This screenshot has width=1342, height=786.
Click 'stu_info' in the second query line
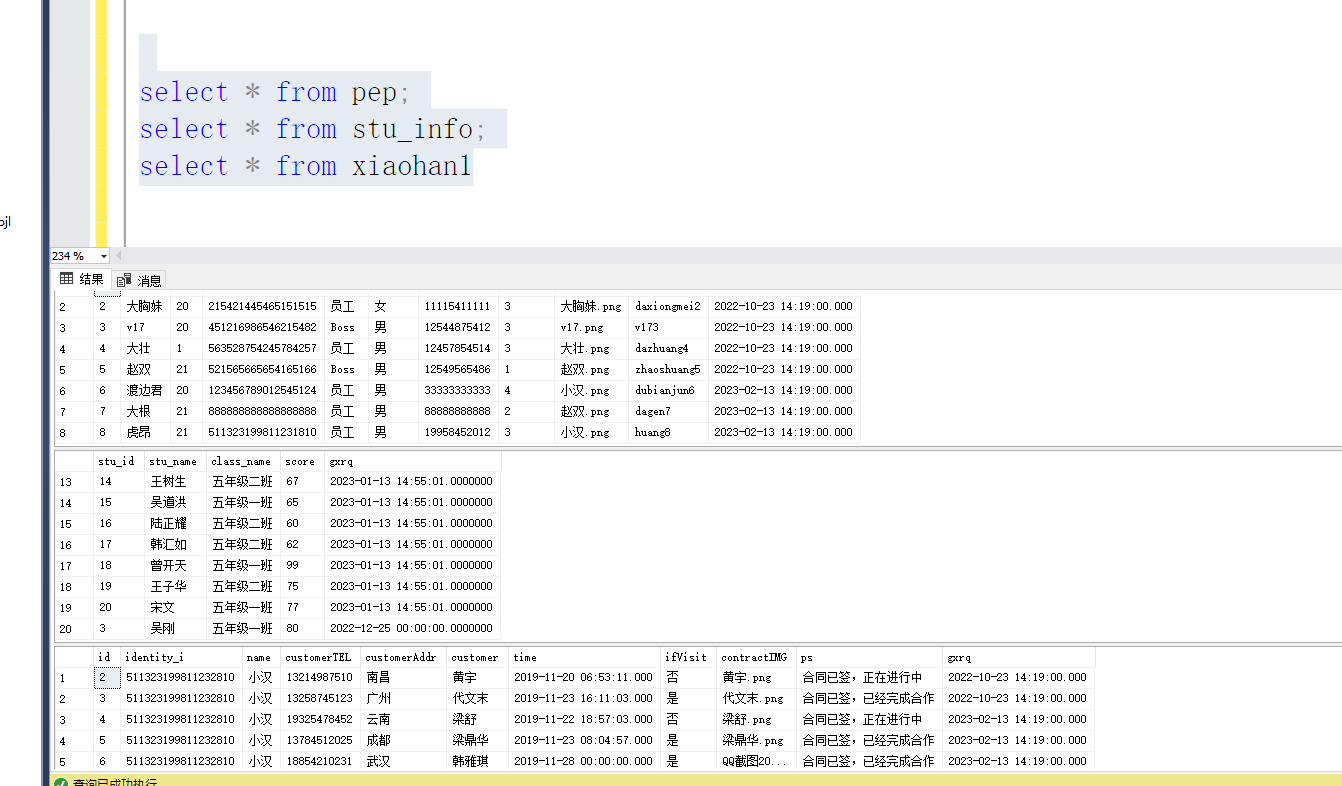[412, 129]
